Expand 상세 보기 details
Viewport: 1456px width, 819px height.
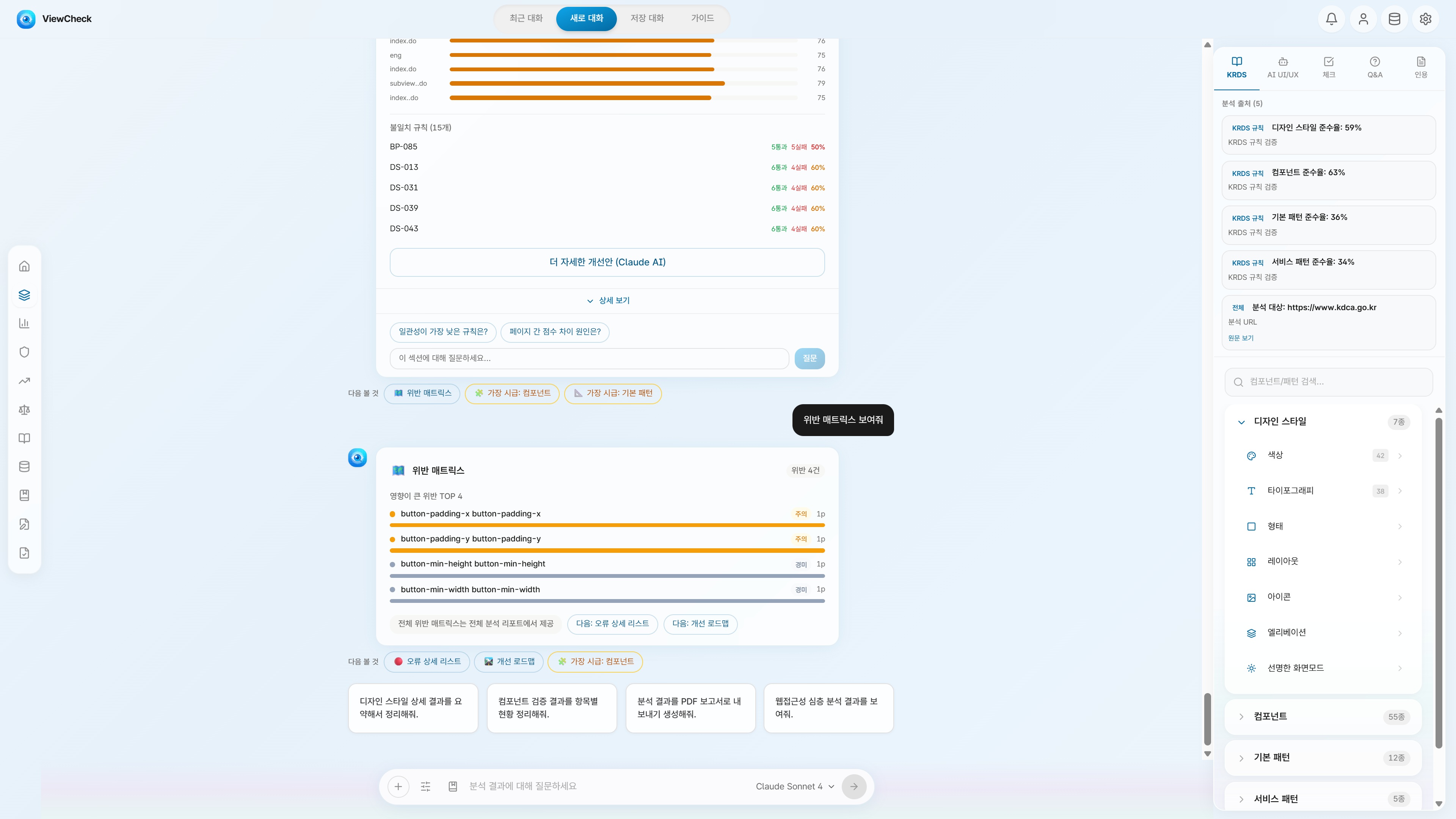click(x=607, y=301)
